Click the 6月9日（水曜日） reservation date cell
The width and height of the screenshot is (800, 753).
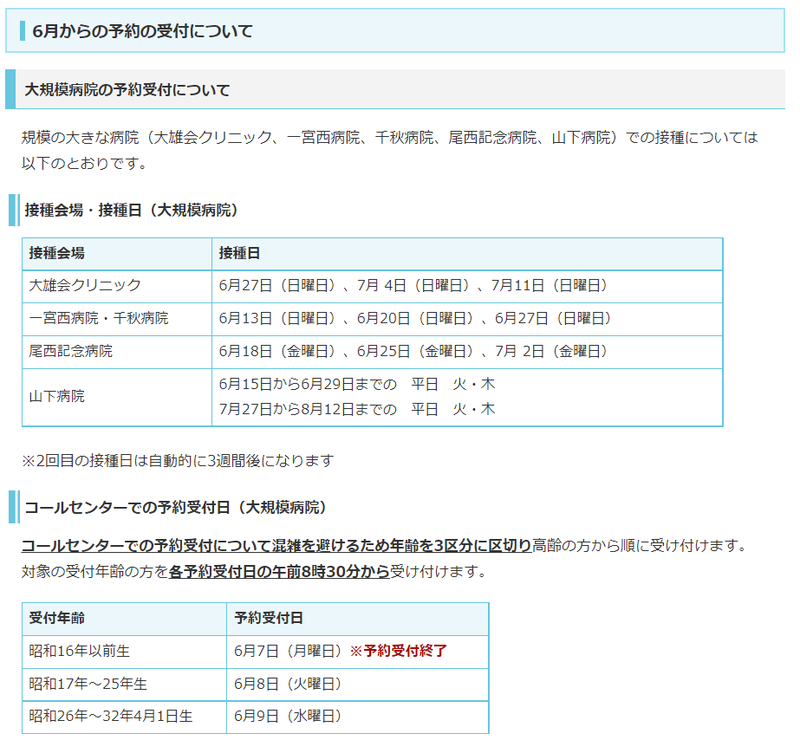pos(288,716)
